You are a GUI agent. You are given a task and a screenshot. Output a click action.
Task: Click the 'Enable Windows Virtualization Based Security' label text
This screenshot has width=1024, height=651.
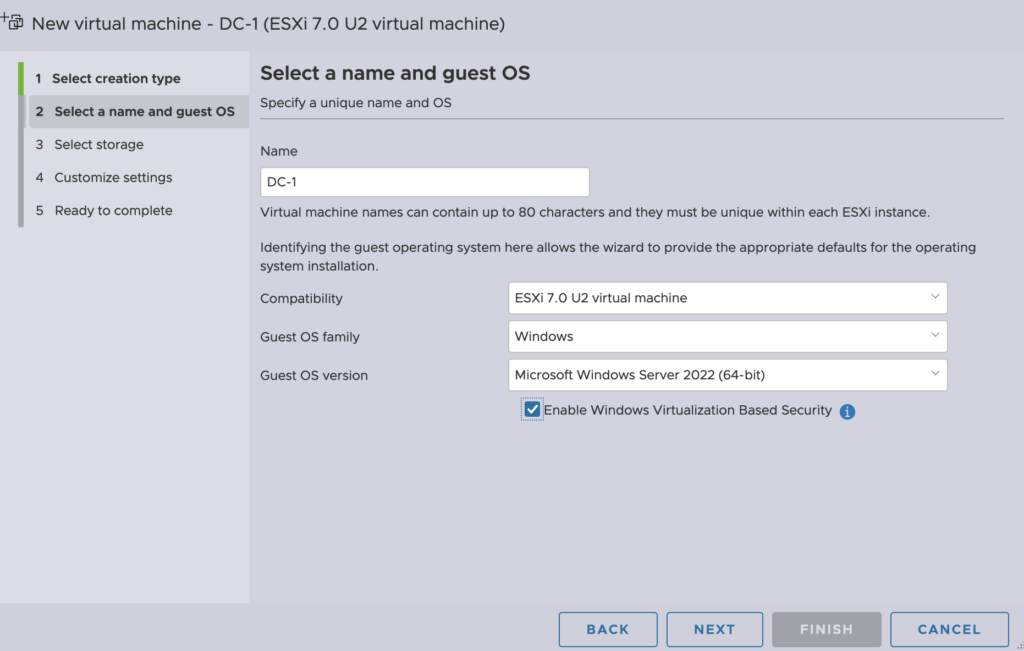pos(687,410)
